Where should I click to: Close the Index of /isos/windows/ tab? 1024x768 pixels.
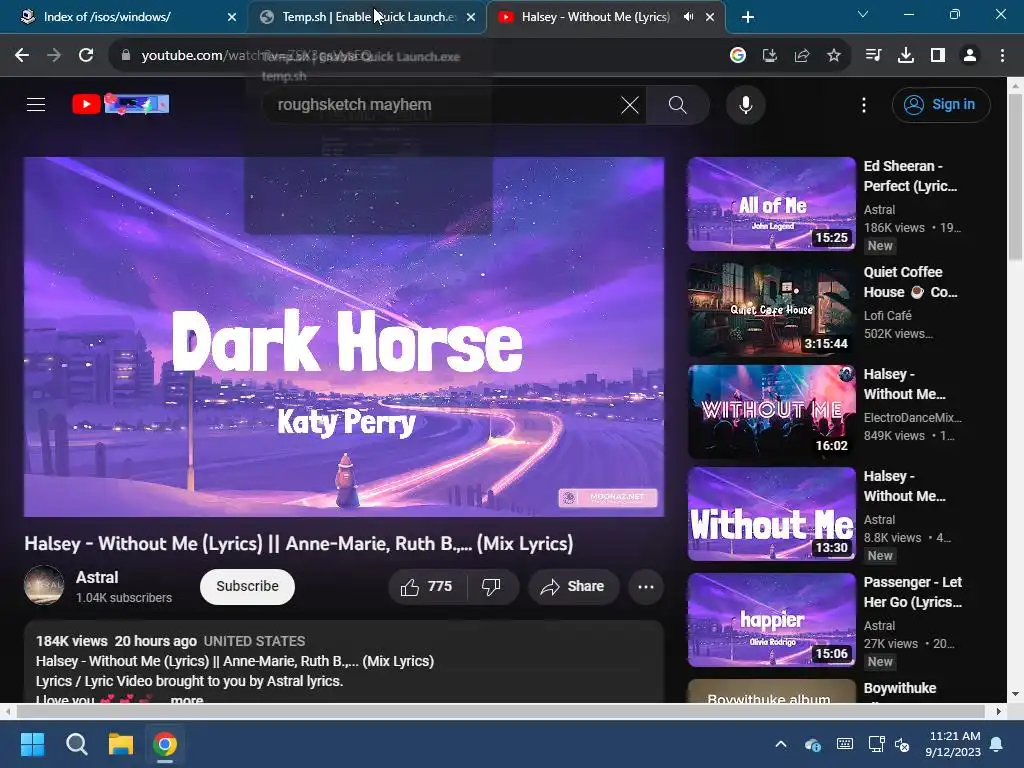[232, 17]
